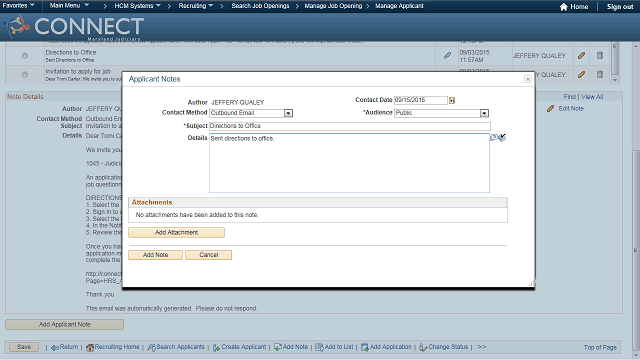Expand the Contact Method dropdown
This screenshot has width=640, height=360.
click(288, 113)
